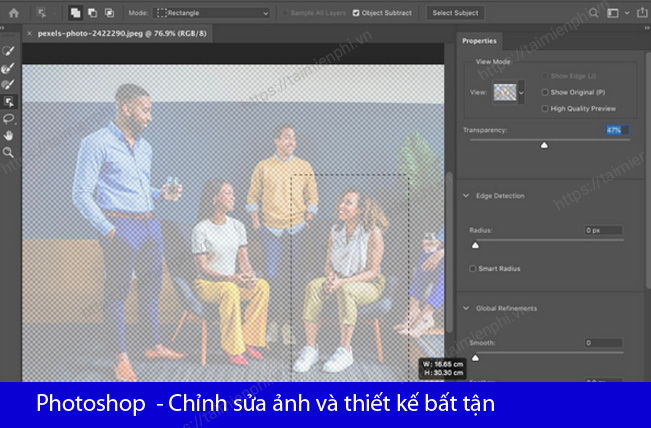The height and width of the screenshot is (428, 651).
Task: Click the Select Subject button
Action: 455,13
